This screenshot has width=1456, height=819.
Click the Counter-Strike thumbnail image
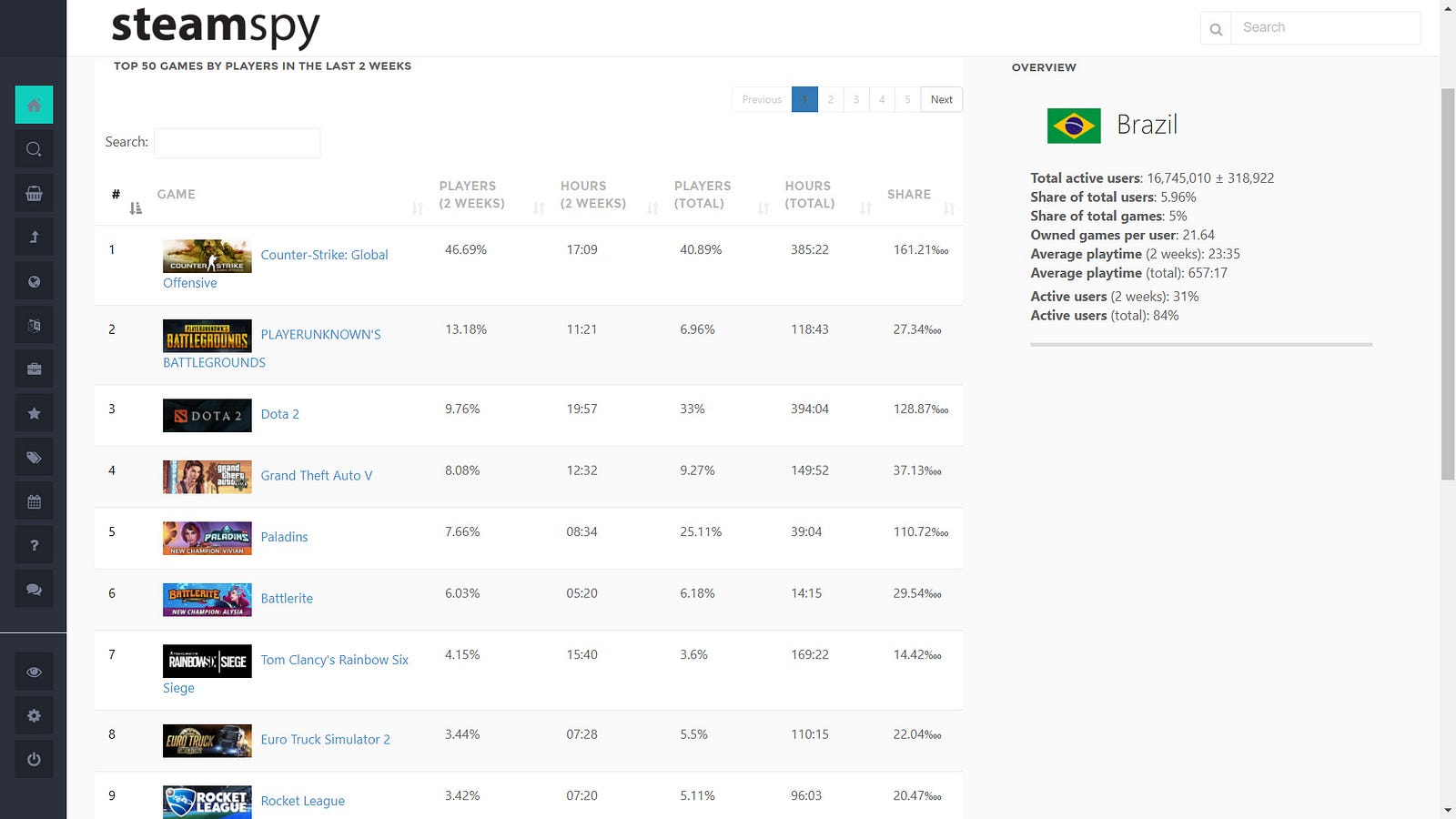click(x=207, y=256)
